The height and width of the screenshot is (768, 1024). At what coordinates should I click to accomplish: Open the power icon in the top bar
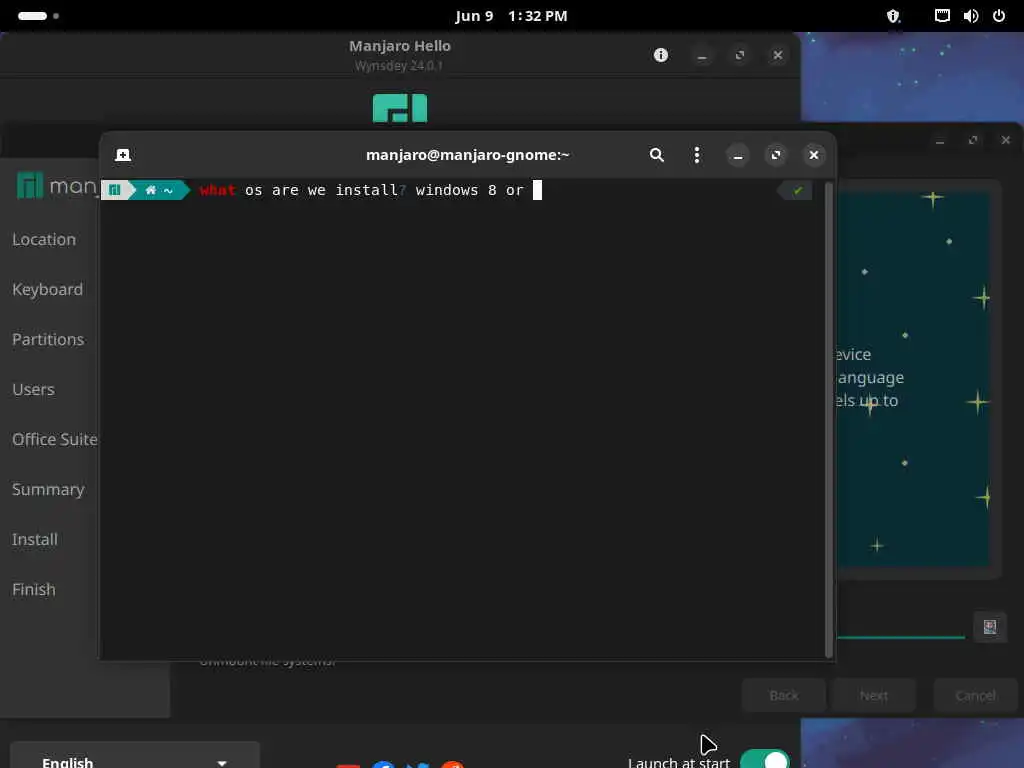point(999,16)
